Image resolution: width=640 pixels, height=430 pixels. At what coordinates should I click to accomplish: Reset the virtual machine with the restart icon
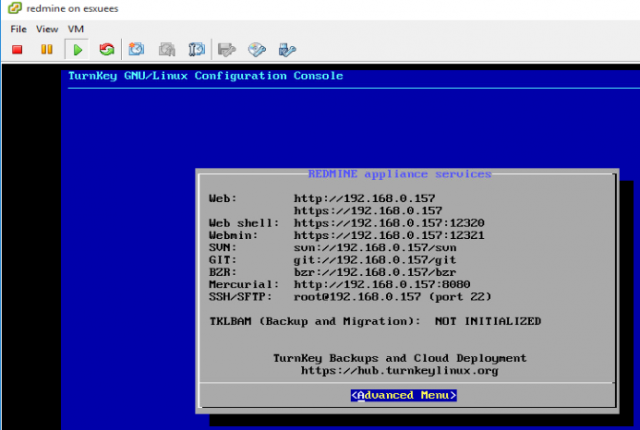point(107,50)
